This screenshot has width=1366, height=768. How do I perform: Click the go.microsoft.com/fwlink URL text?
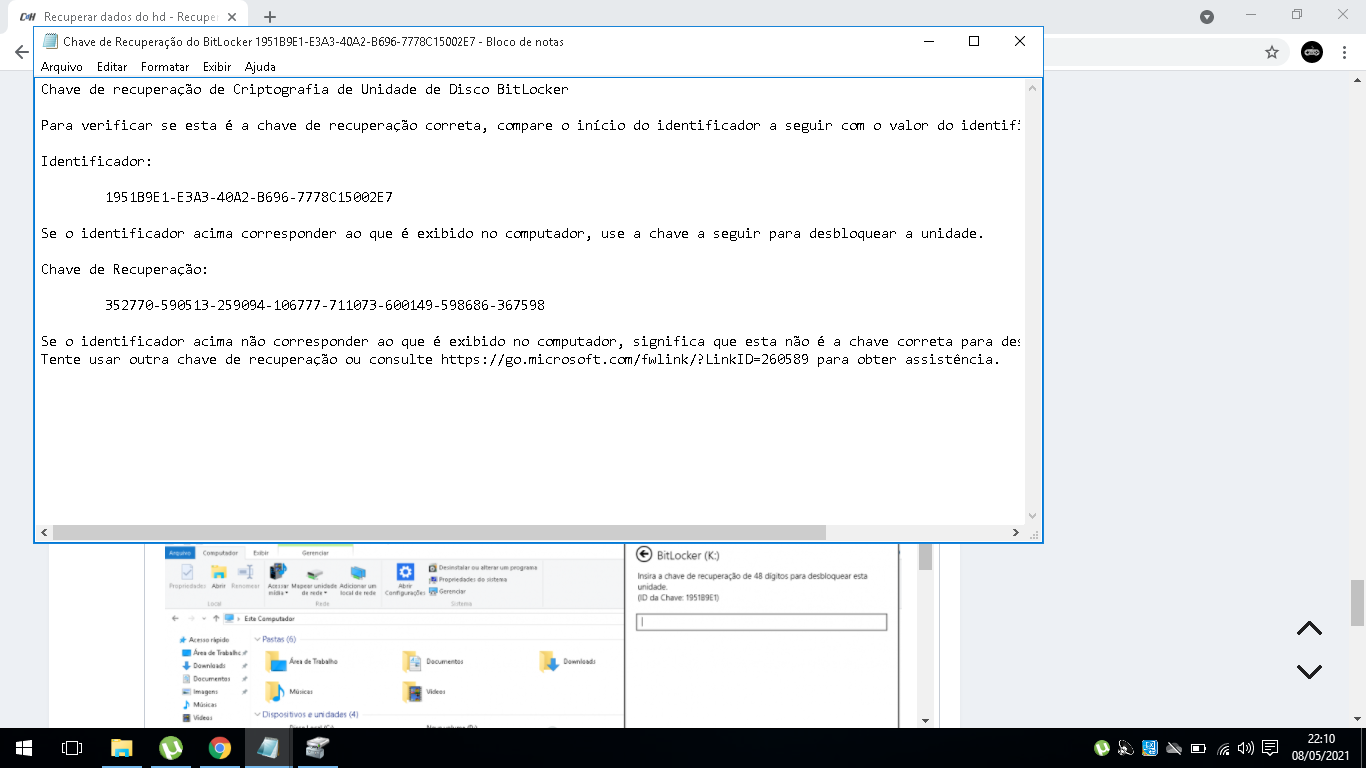[625, 359]
